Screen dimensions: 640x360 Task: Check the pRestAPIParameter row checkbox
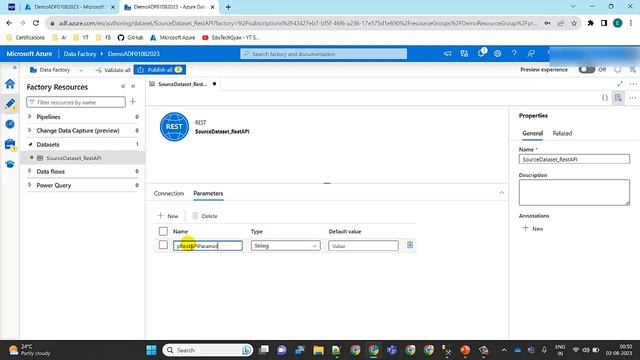click(163, 245)
